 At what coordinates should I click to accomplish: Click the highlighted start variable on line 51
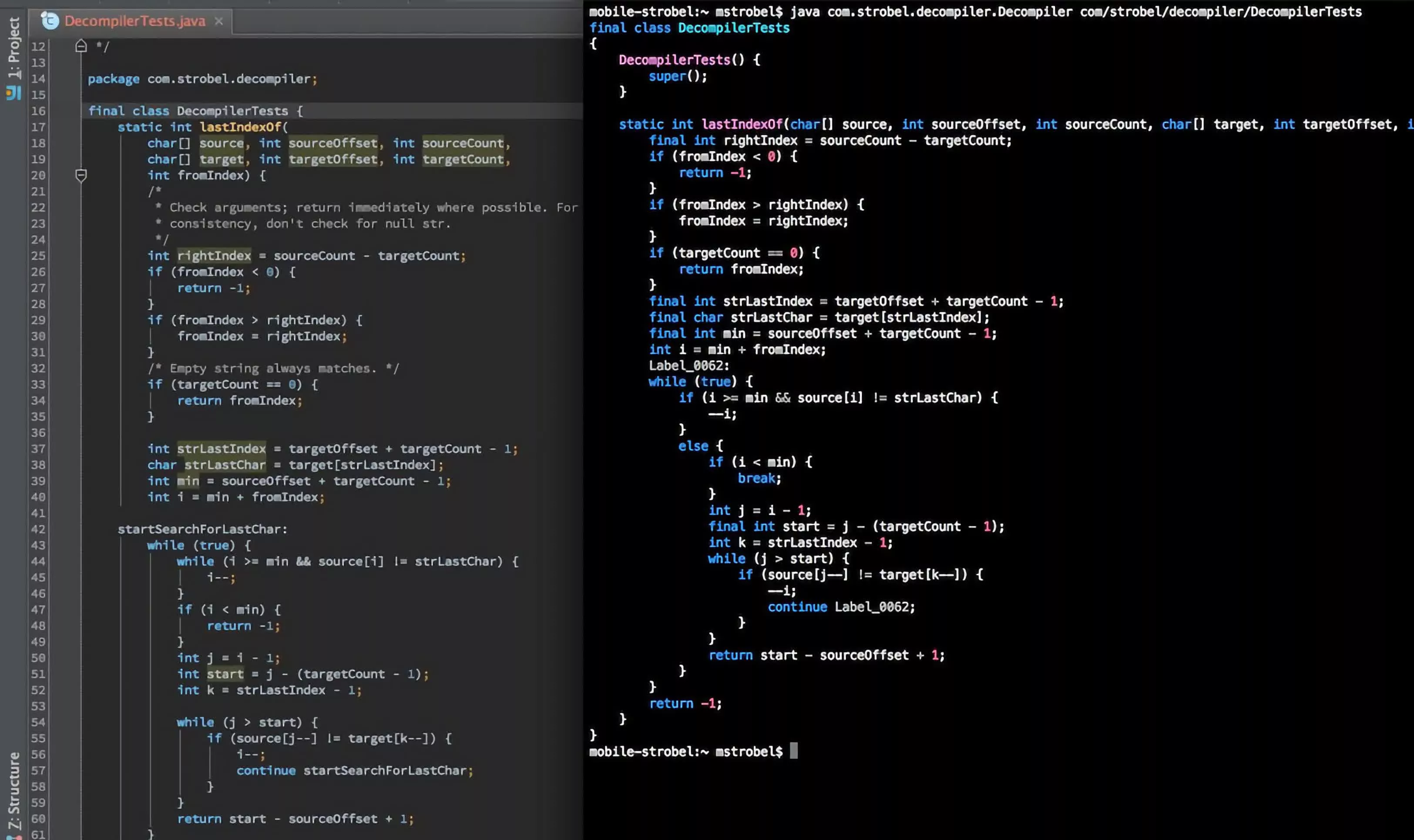coord(225,674)
